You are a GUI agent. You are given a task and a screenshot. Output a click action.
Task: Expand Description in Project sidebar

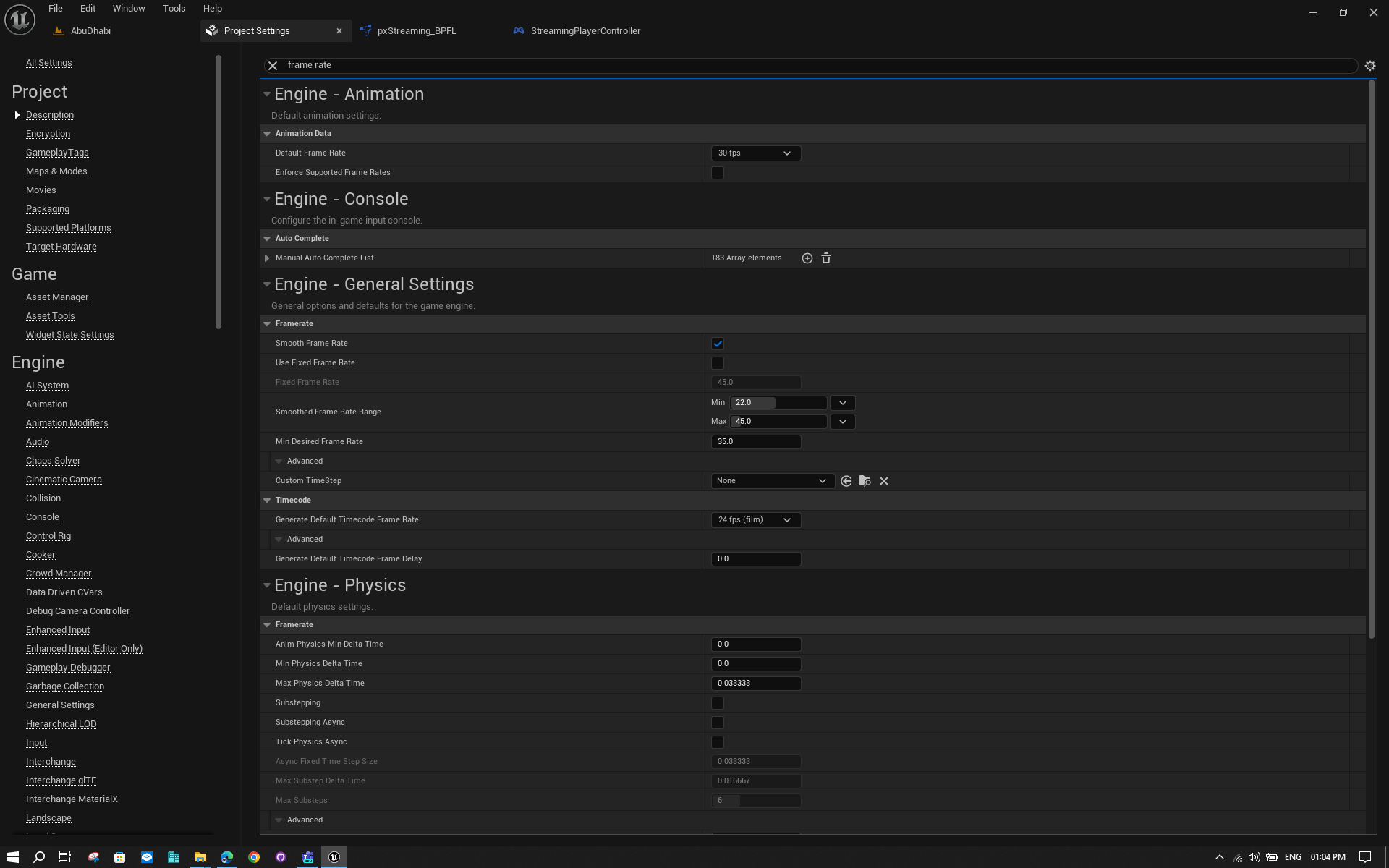click(x=17, y=115)
